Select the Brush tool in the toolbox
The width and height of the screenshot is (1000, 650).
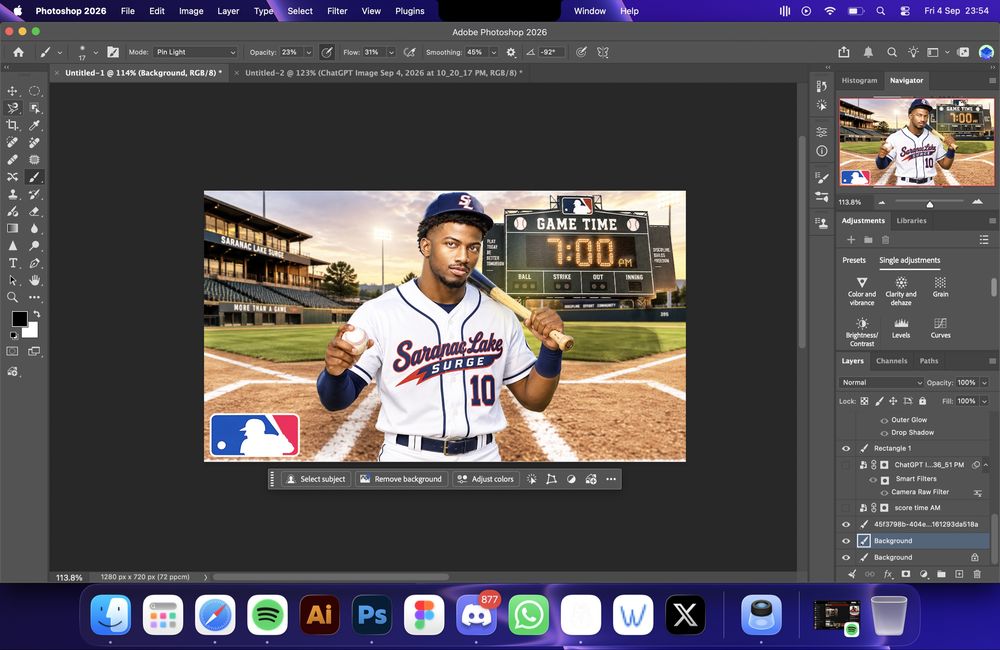(34, 177)
